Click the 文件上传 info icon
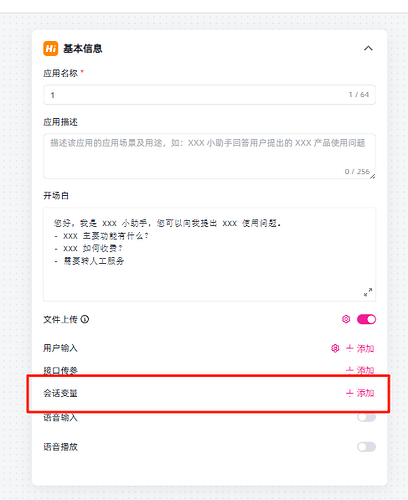 (x=85, y=319)
